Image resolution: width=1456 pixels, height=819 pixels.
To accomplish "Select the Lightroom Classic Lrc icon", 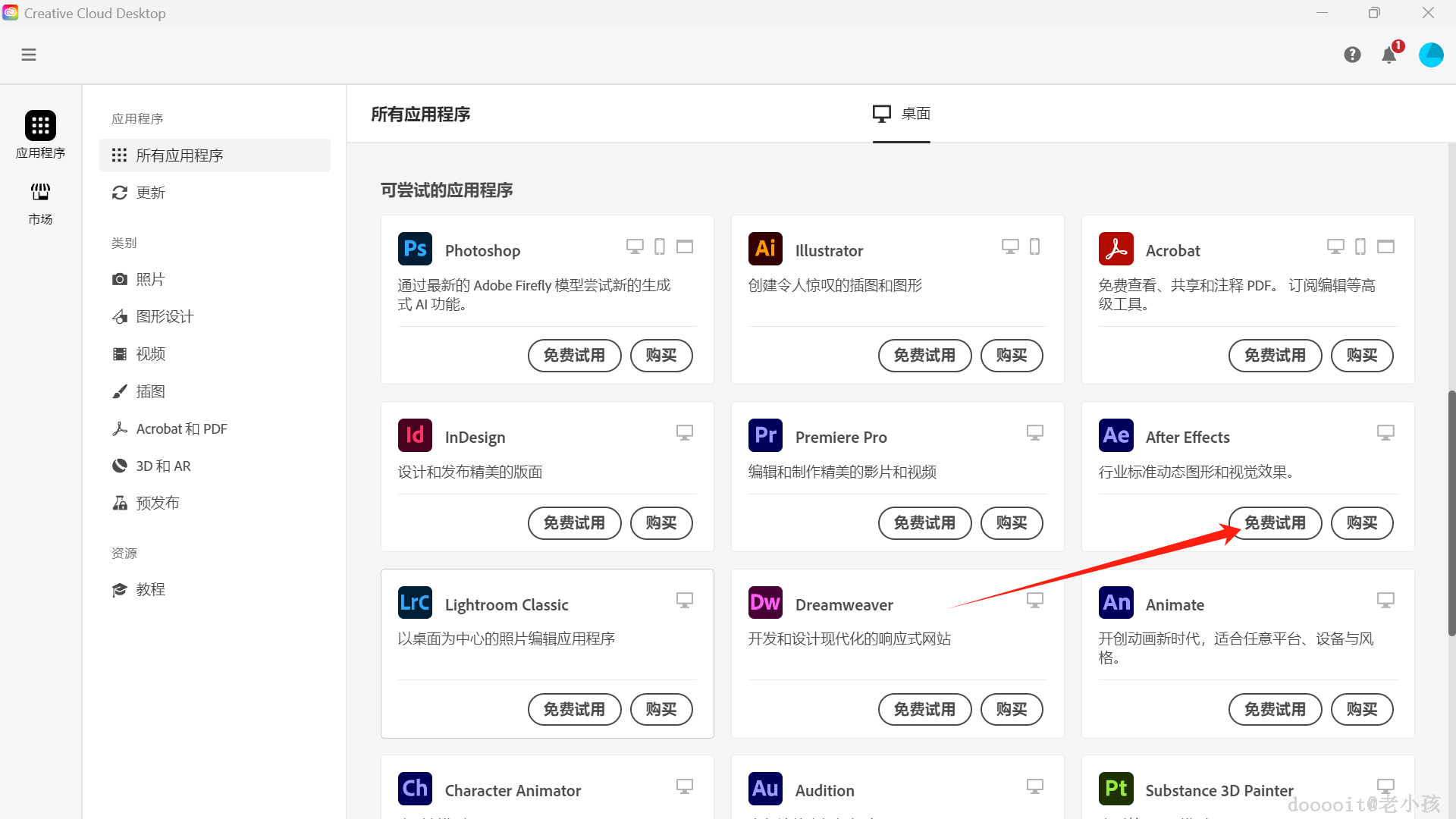I will click(415, 602).
